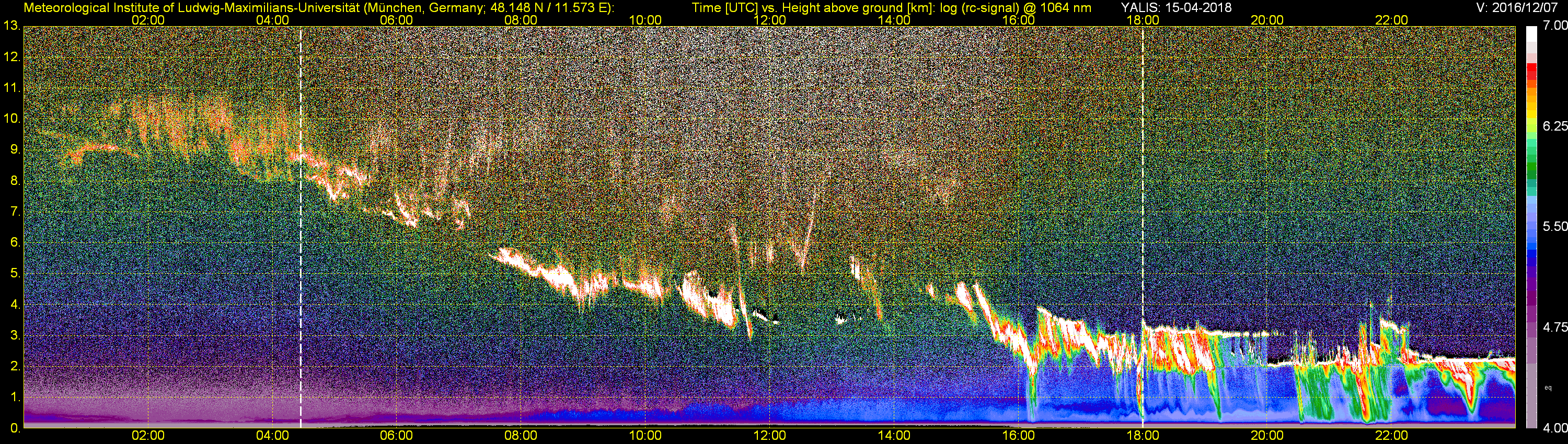Click the 6.25 color scale value
The image size is (1568, 444).
[x=1554, y=126]
